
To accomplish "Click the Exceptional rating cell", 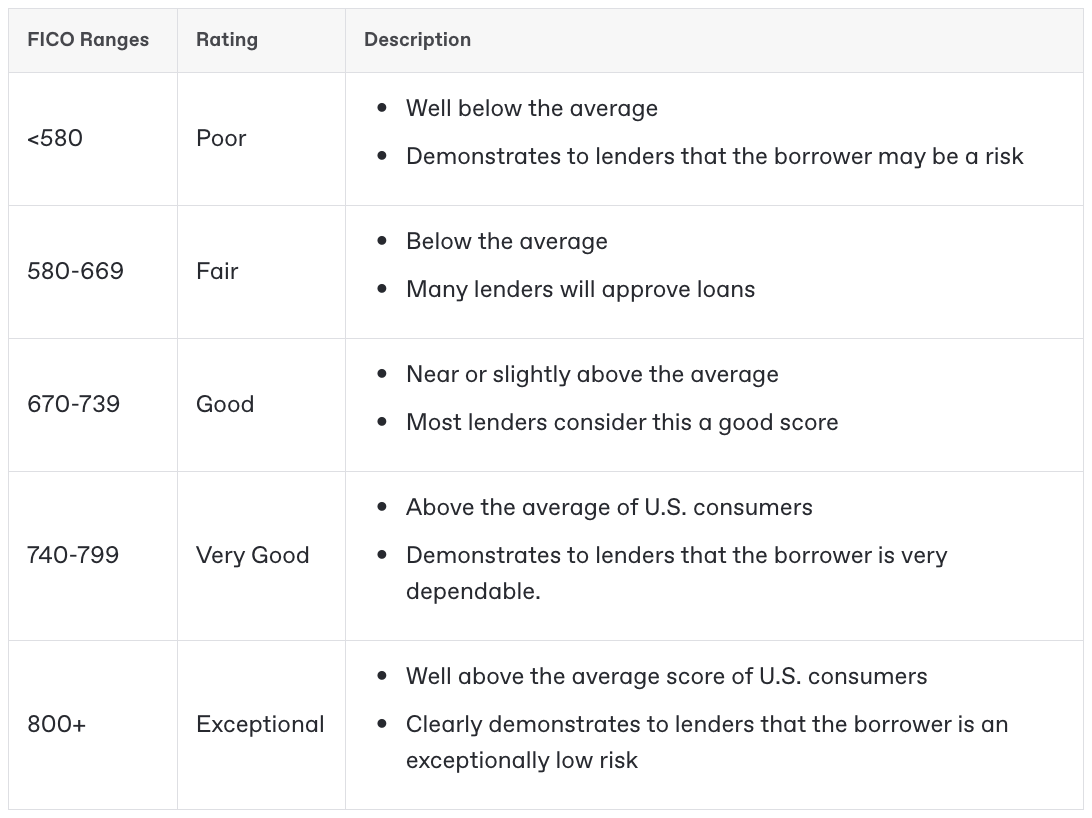I will point(260,724).
